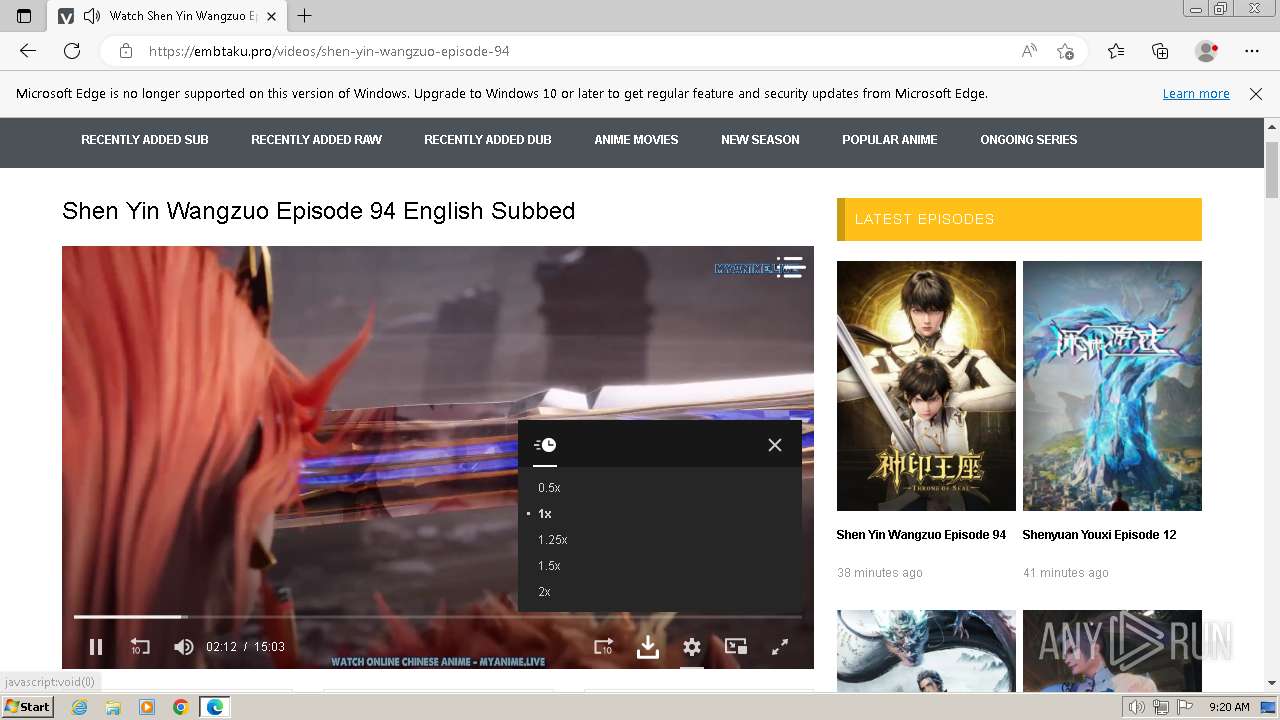Go to New Season
The image size is (1280, 720).
pyautogui.click(x=760, y=140)
